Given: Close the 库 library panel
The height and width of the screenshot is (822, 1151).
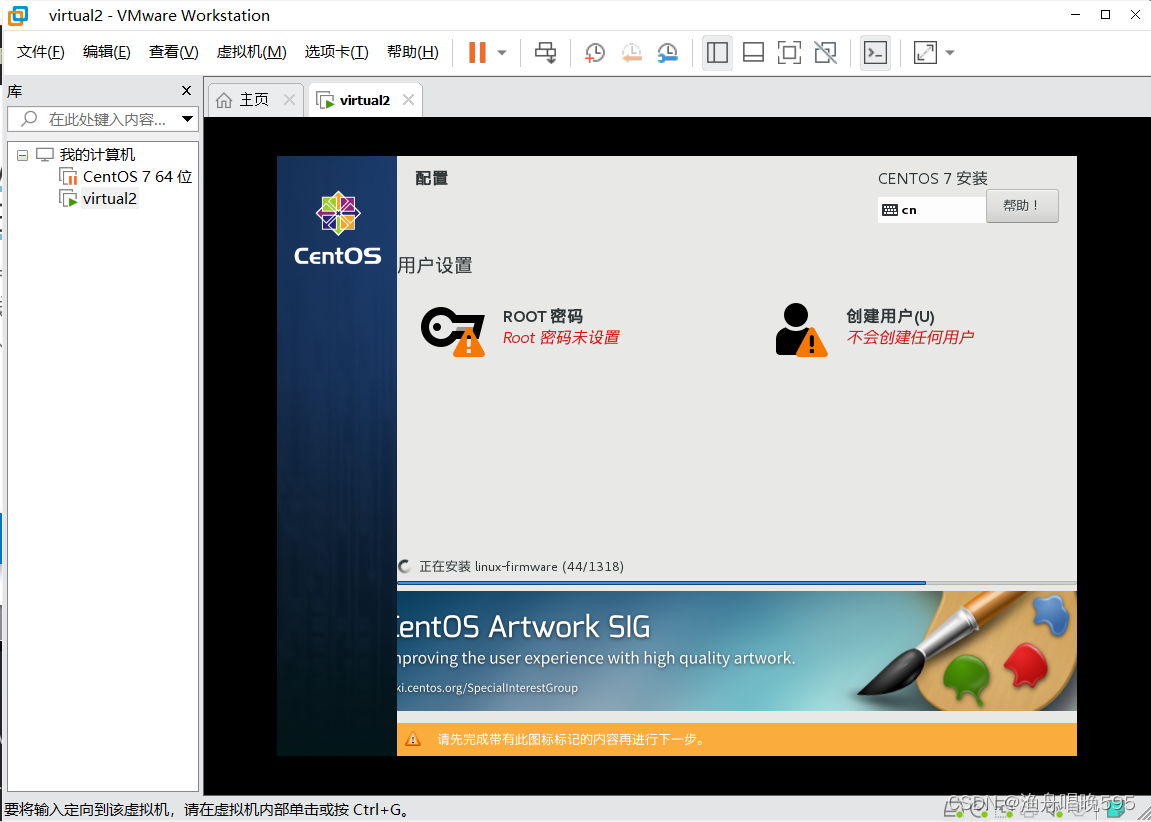Looking at the screenshot, I should tap(186, 90).
